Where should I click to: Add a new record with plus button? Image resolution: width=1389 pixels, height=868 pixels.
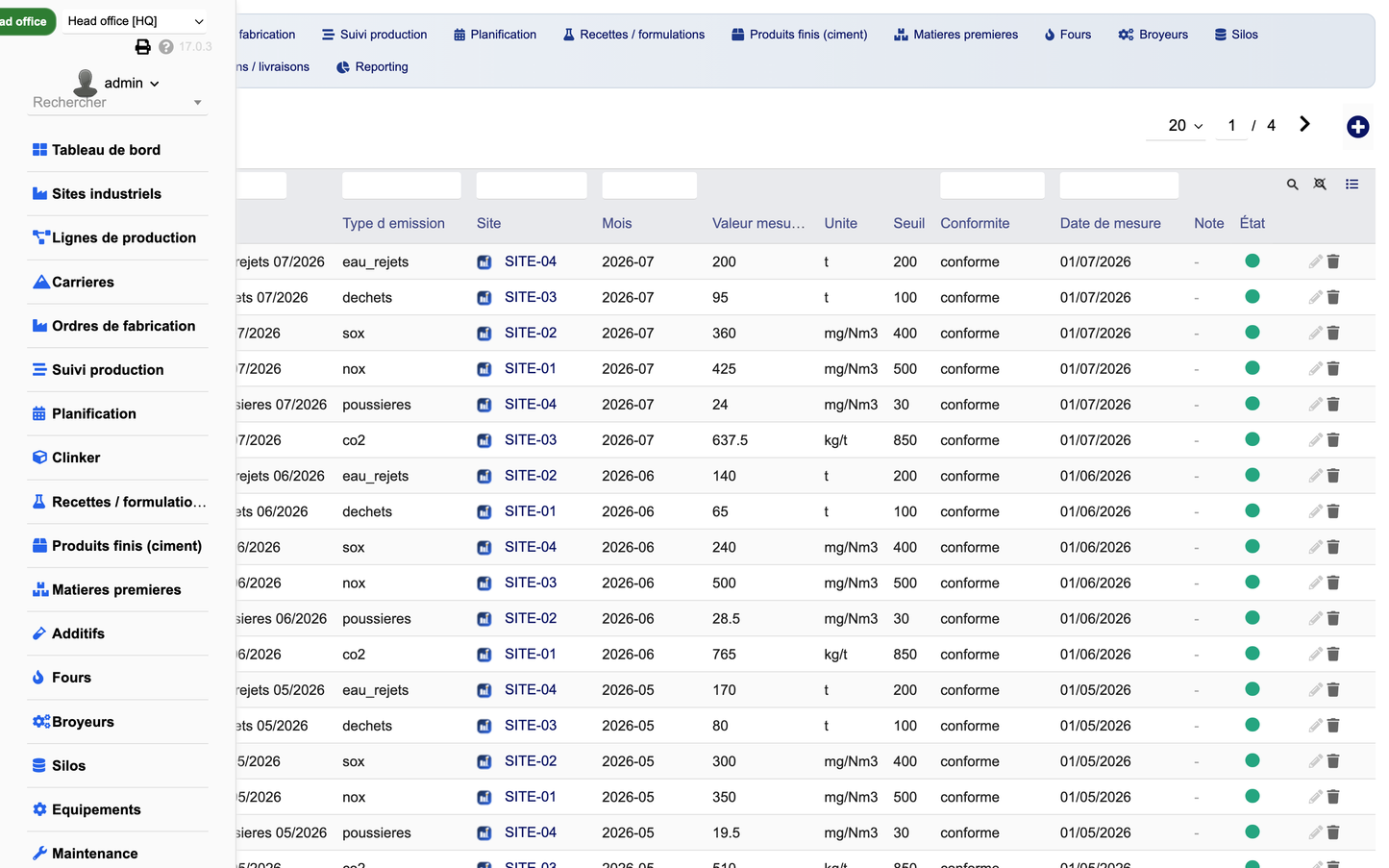tap(1357, 126)
